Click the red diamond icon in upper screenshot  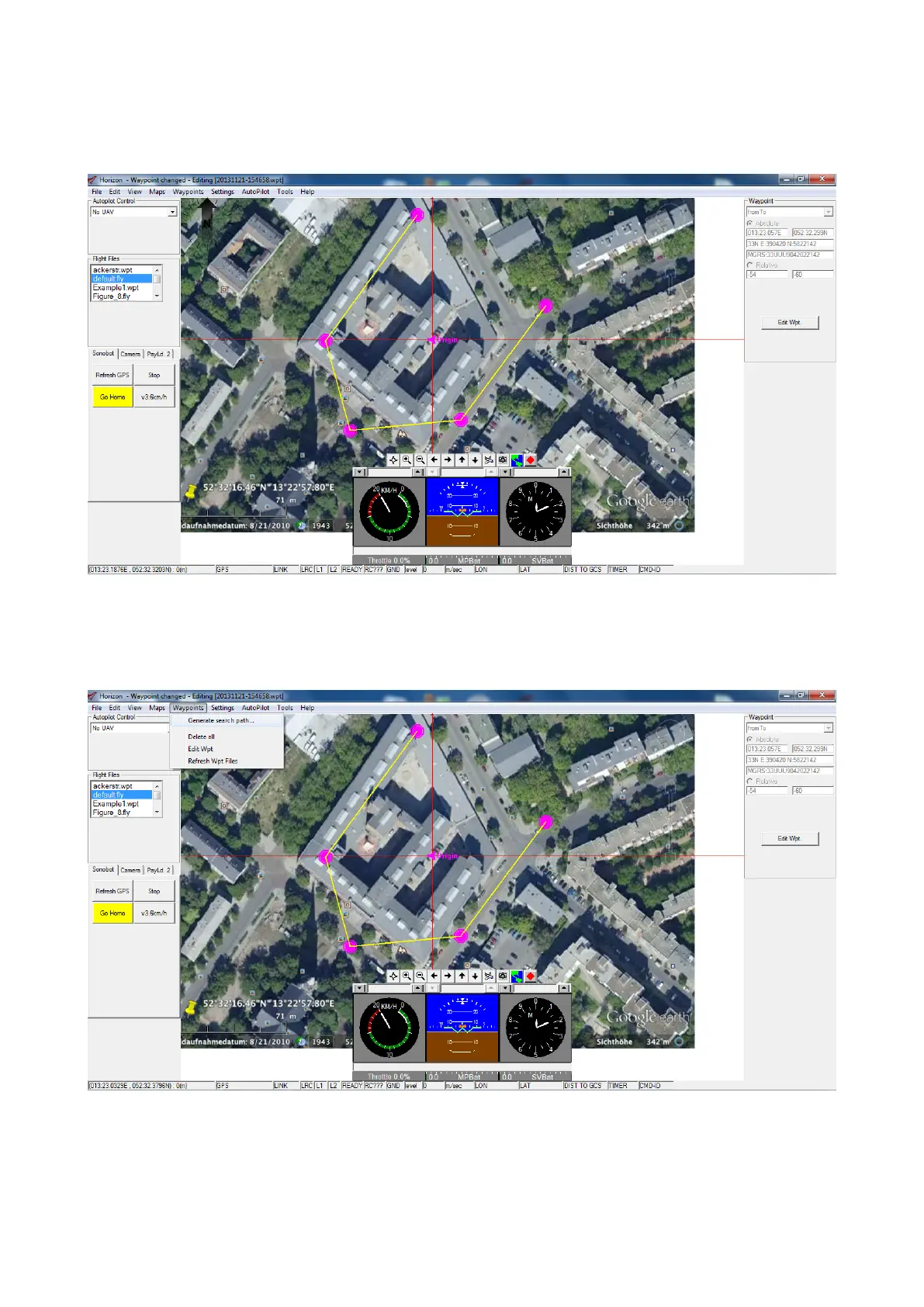531,459
